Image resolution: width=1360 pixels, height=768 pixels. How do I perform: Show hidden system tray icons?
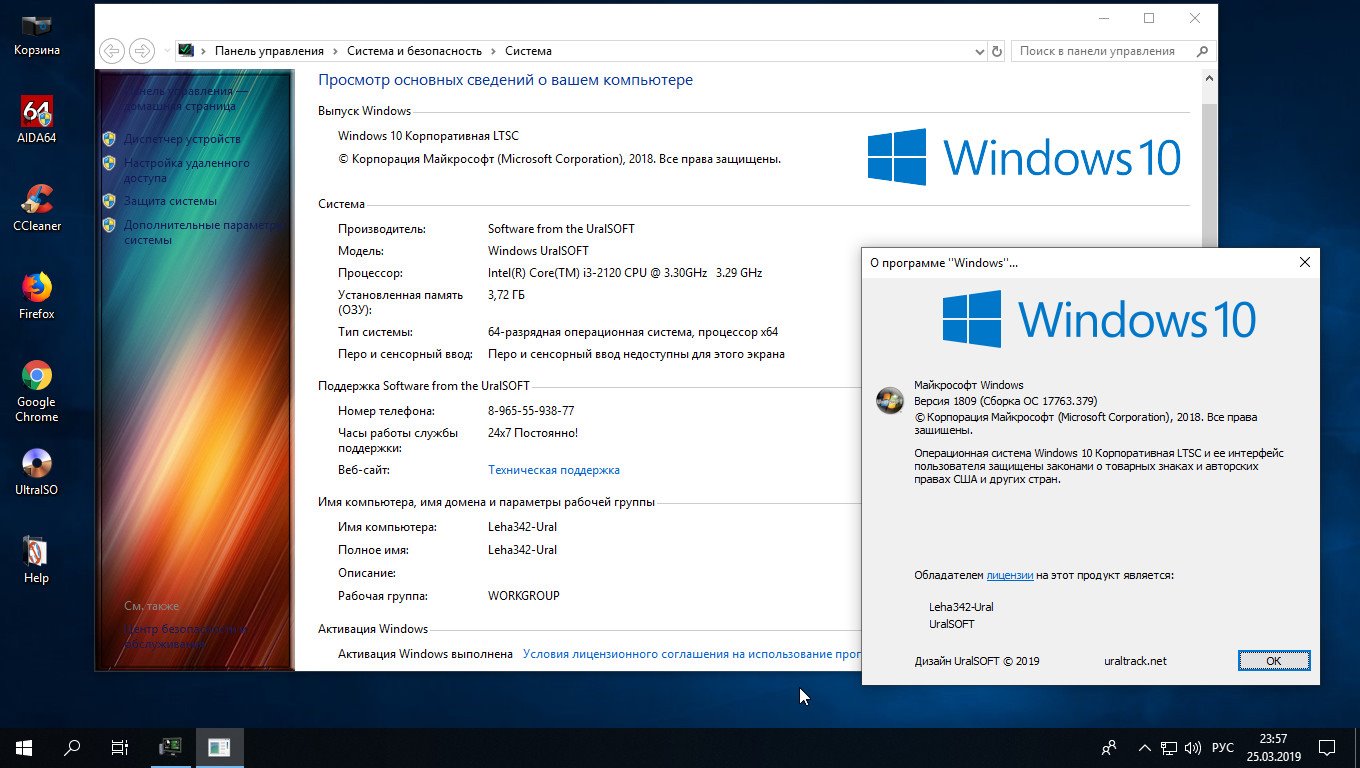[1145, 747]
